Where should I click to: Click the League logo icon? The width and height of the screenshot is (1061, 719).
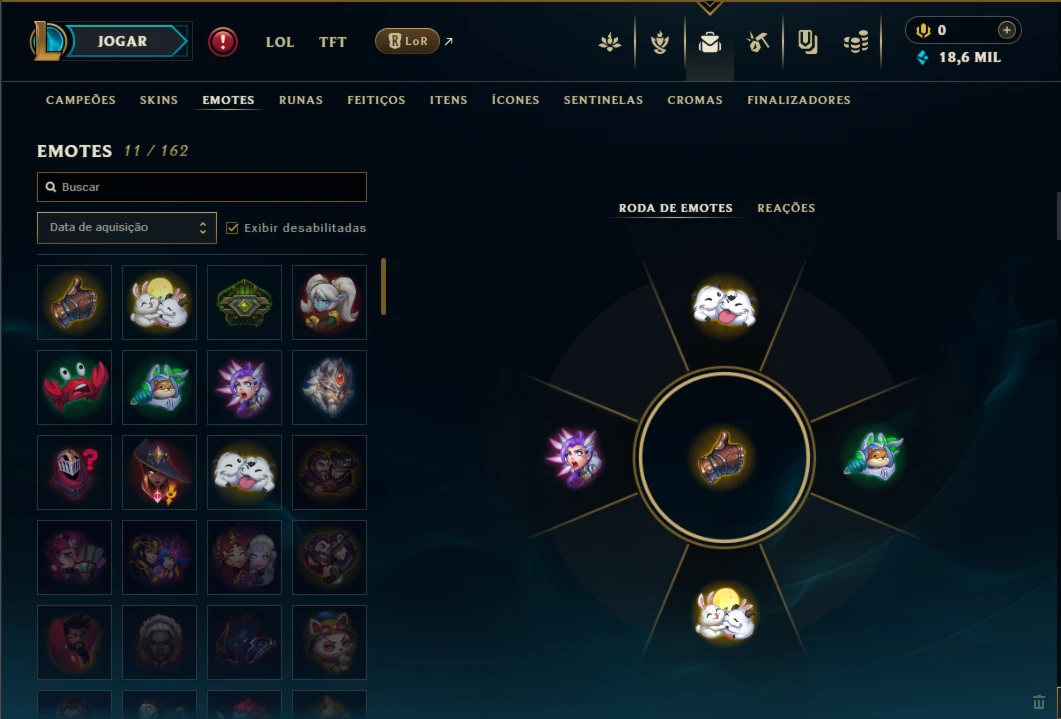tap(47, 41)
